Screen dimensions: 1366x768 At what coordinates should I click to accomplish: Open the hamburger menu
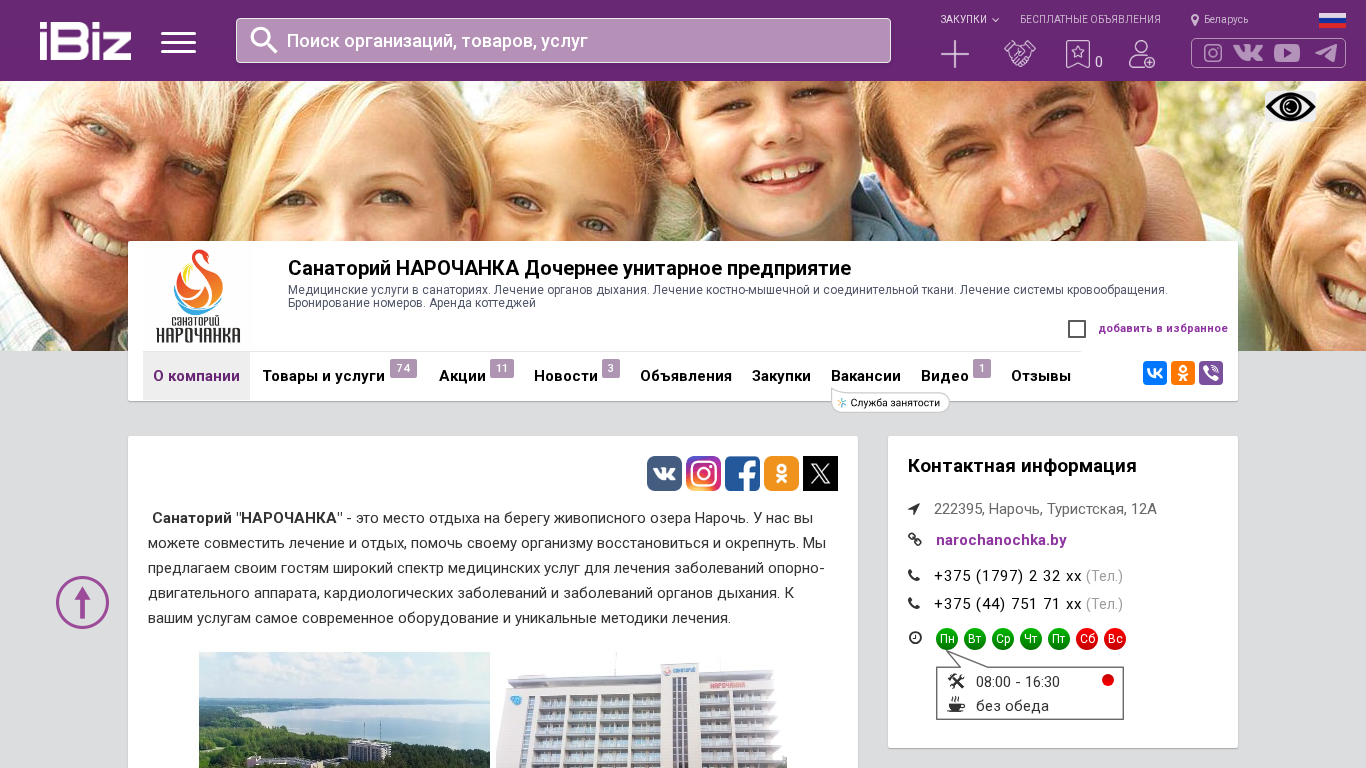[x=178, y=42]
